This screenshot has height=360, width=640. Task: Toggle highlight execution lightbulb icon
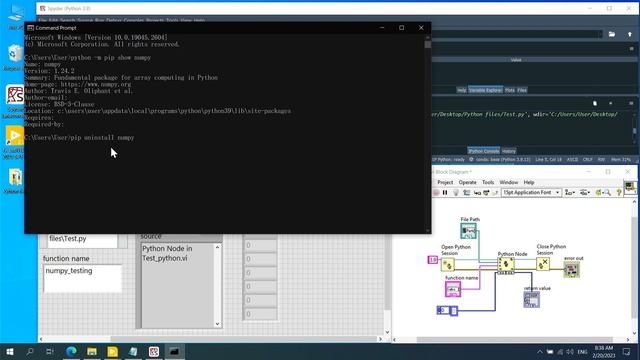point(456,192)
